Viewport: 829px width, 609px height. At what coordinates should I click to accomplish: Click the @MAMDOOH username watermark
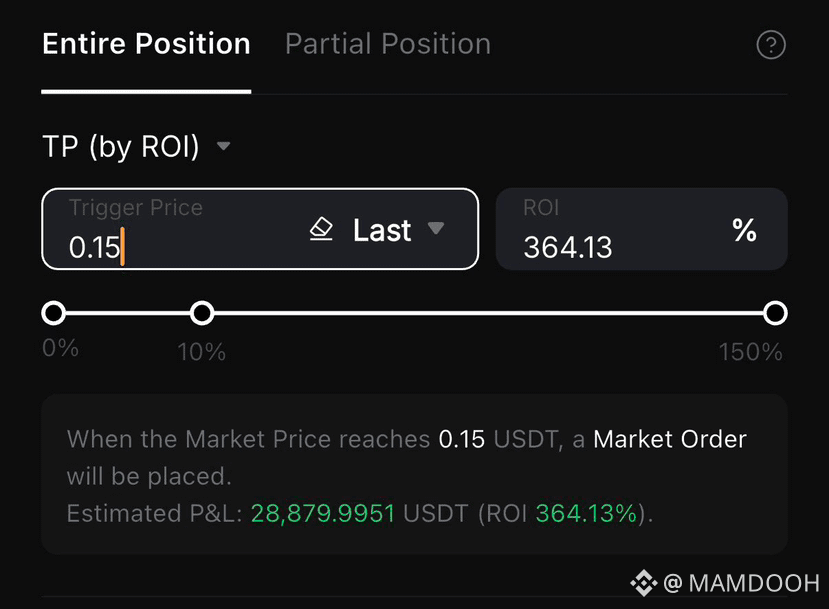pos(741,584)
